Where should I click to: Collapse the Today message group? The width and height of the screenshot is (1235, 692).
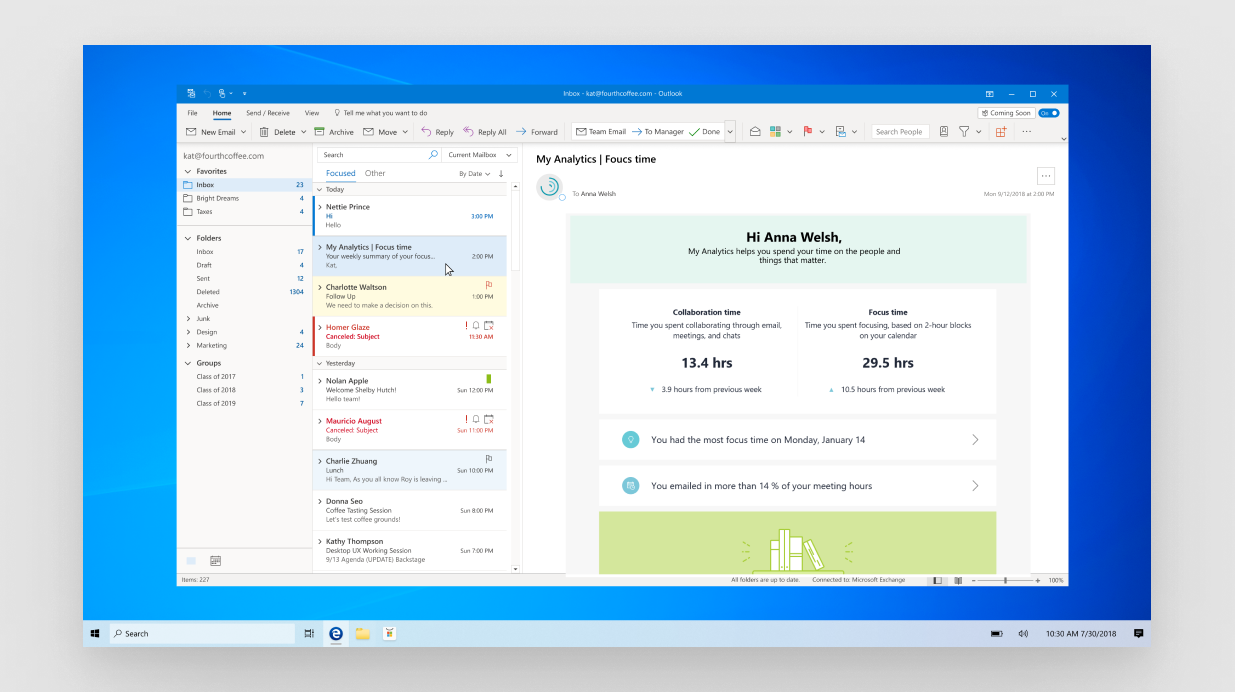pyautogui.click(x=319, y=189)
